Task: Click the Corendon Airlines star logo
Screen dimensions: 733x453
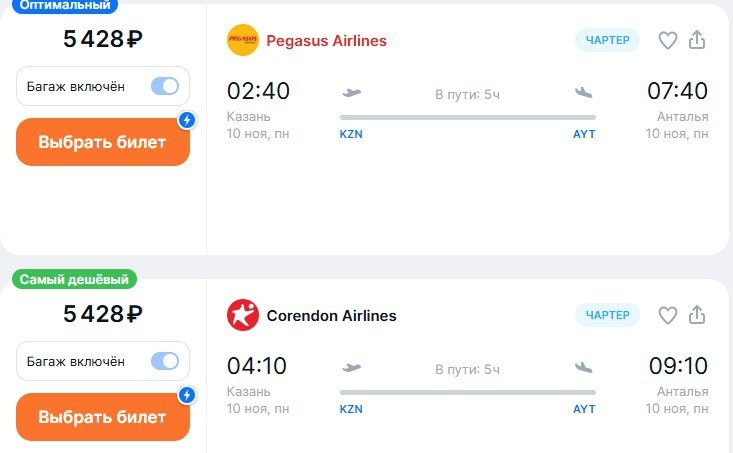Action: pos(243,315)
